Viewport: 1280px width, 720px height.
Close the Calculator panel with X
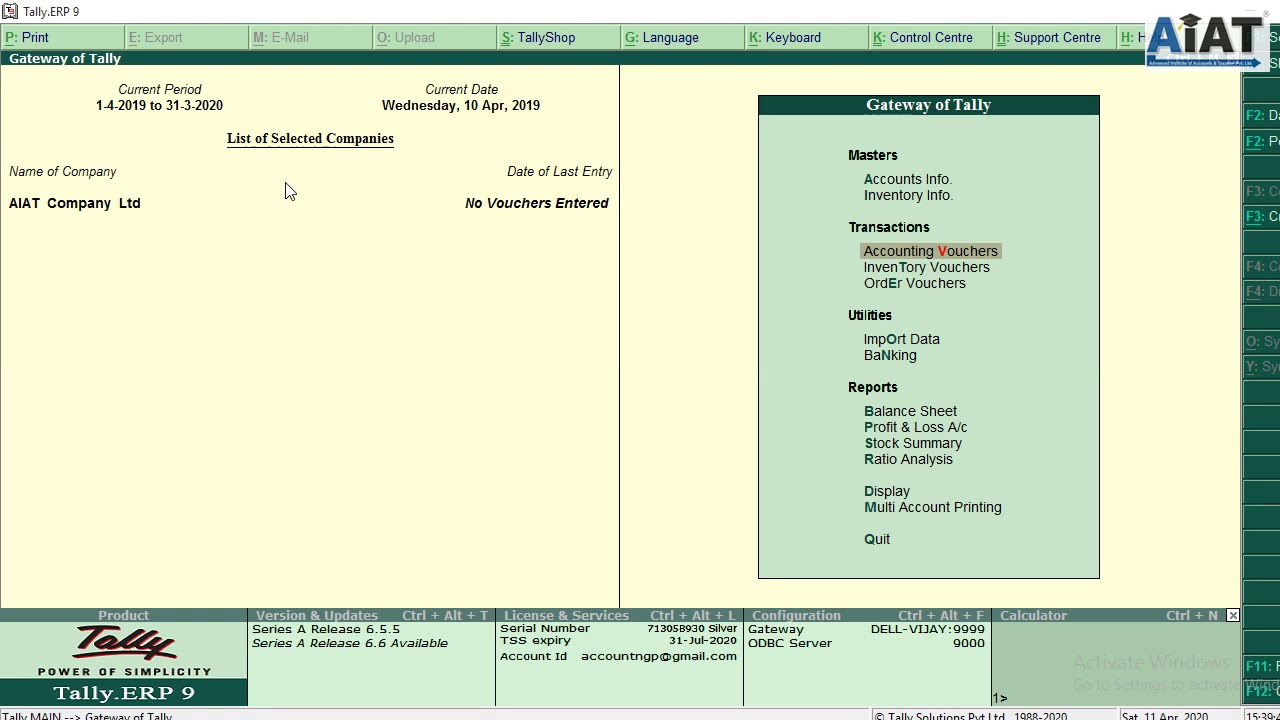[1233, 615]
